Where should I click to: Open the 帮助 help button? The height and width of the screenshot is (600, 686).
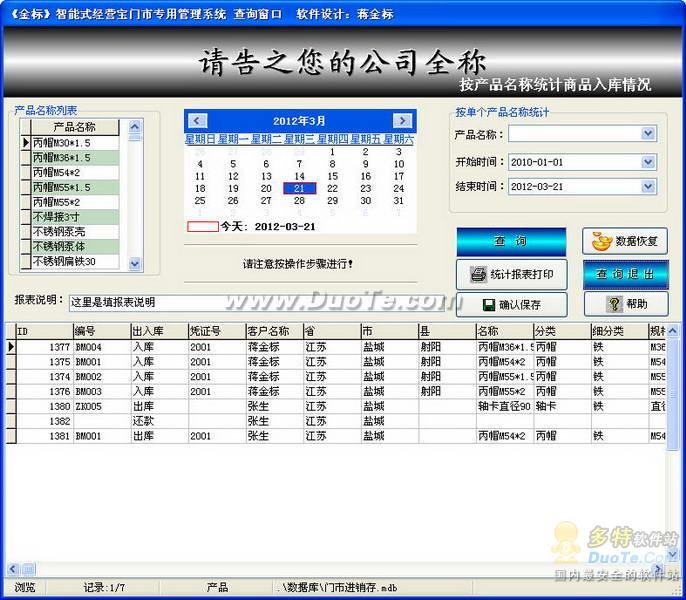pyautogui.click(x=626, y=304)
